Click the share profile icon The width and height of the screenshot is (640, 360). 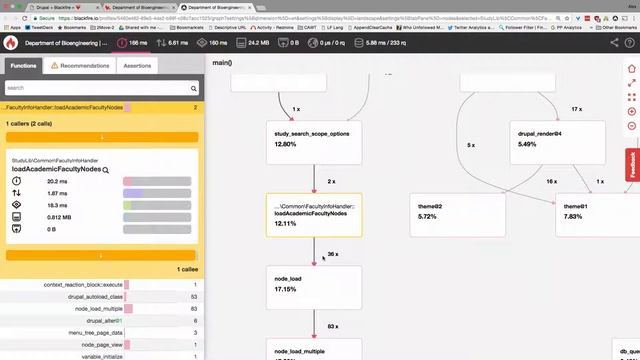614,42
